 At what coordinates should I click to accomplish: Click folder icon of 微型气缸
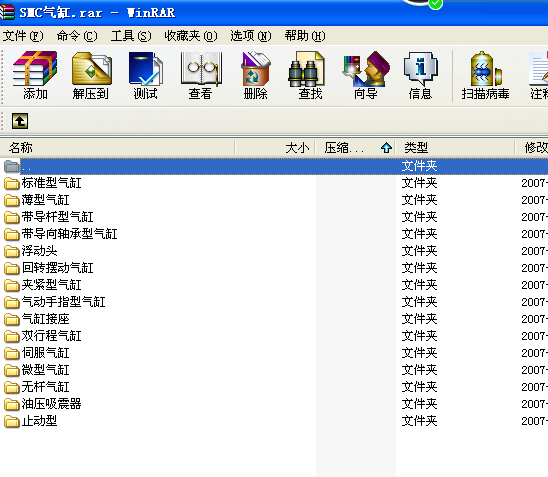coord(12,370)
